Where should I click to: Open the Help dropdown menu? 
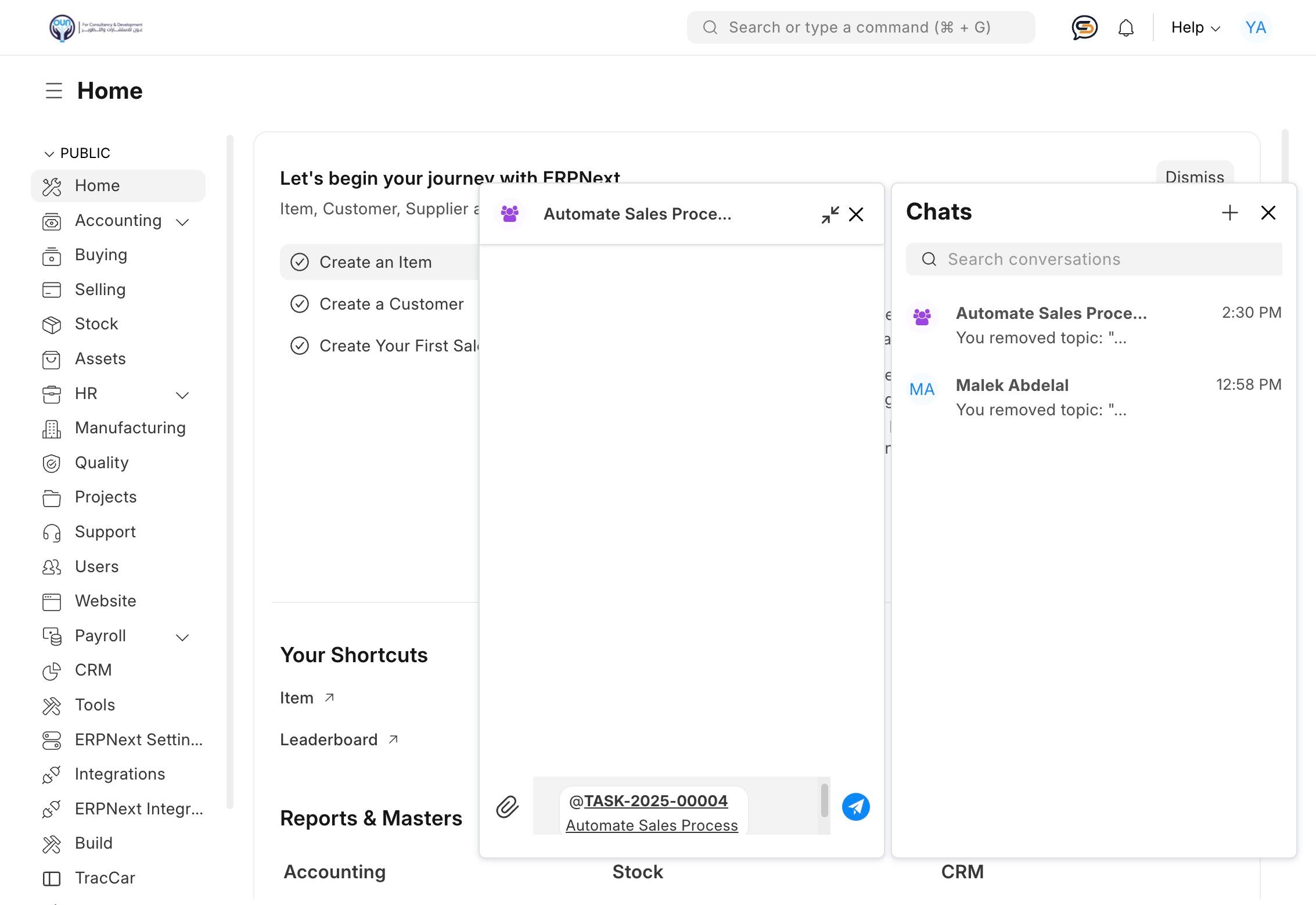click(x=1195, y=27)
